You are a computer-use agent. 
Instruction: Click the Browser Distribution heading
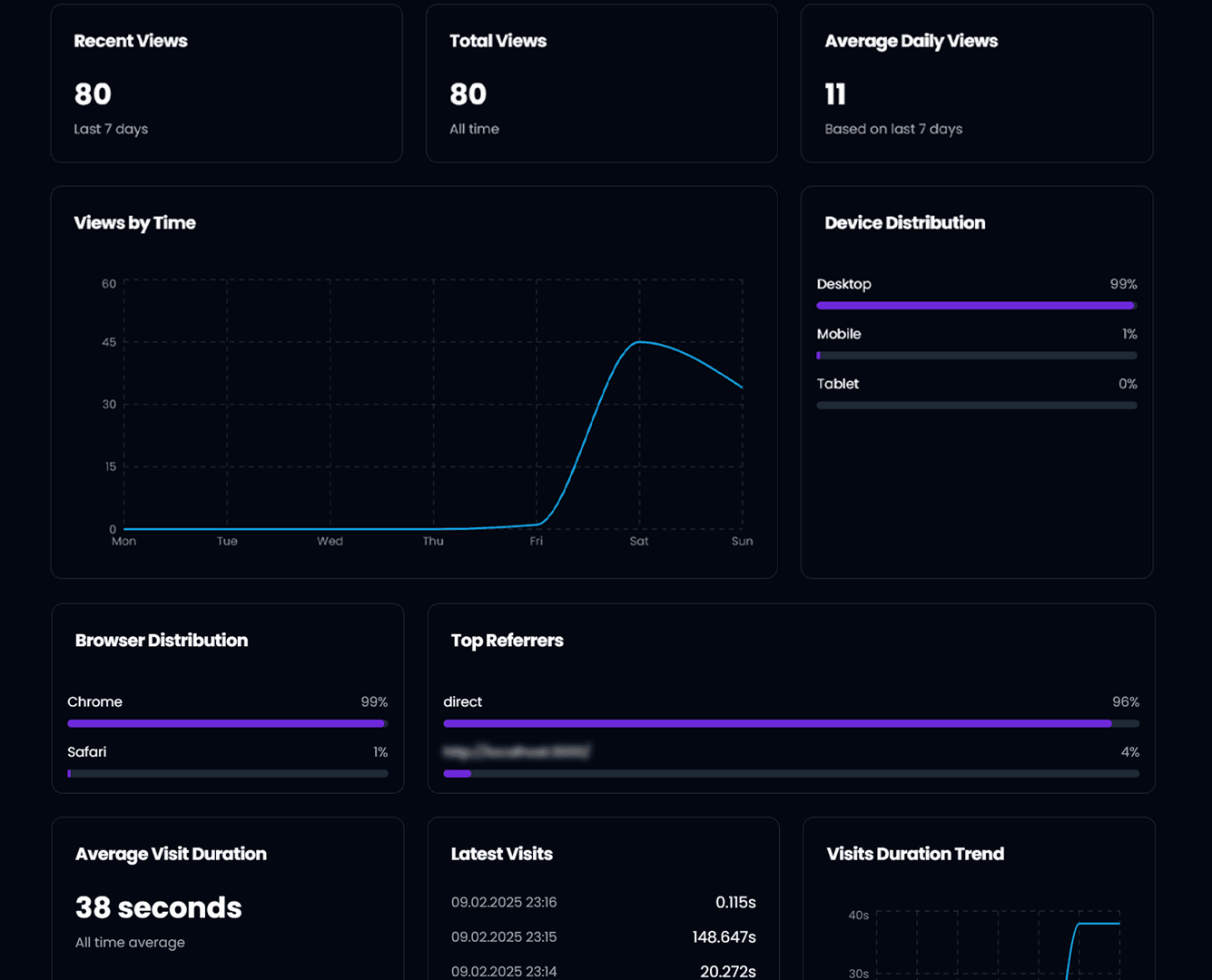coord(162,641)
